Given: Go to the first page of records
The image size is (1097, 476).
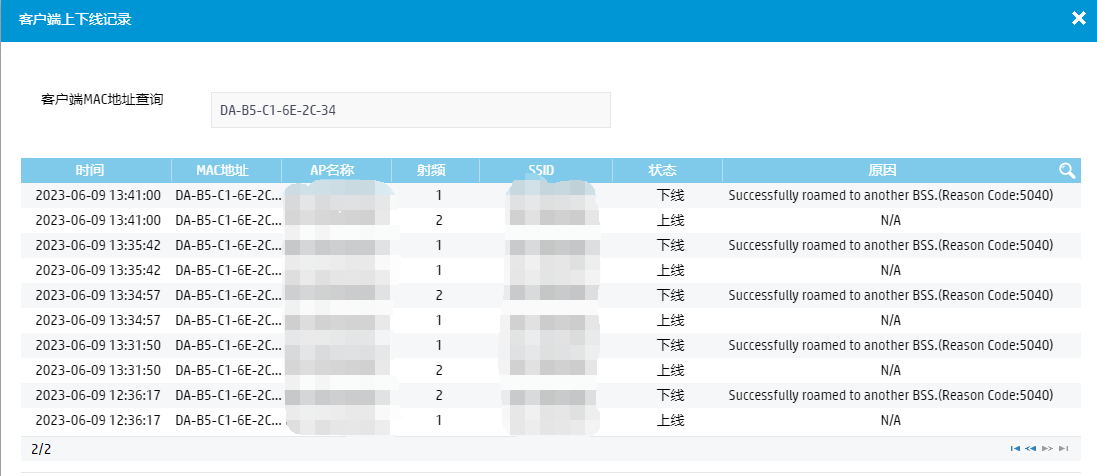Looking at the screenshot, I should (x=1016, y=449).
